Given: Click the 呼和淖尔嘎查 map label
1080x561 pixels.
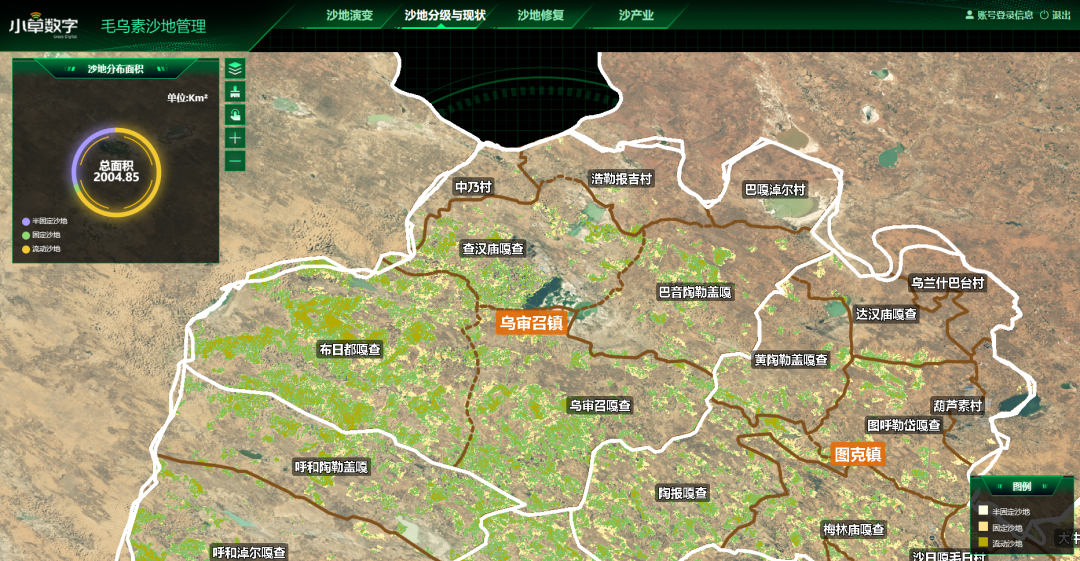Looking at the screenshot, I should point(249,553).
